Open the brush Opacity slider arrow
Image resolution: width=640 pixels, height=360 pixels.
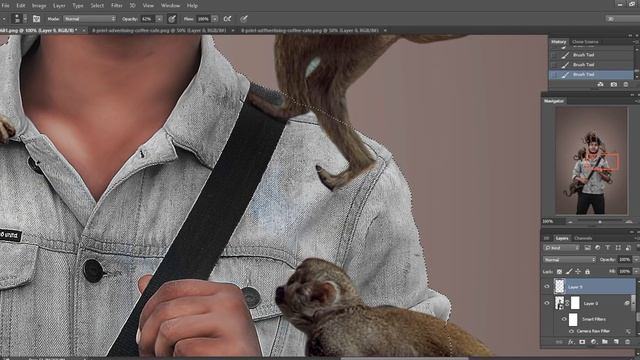tap(159, 19)
